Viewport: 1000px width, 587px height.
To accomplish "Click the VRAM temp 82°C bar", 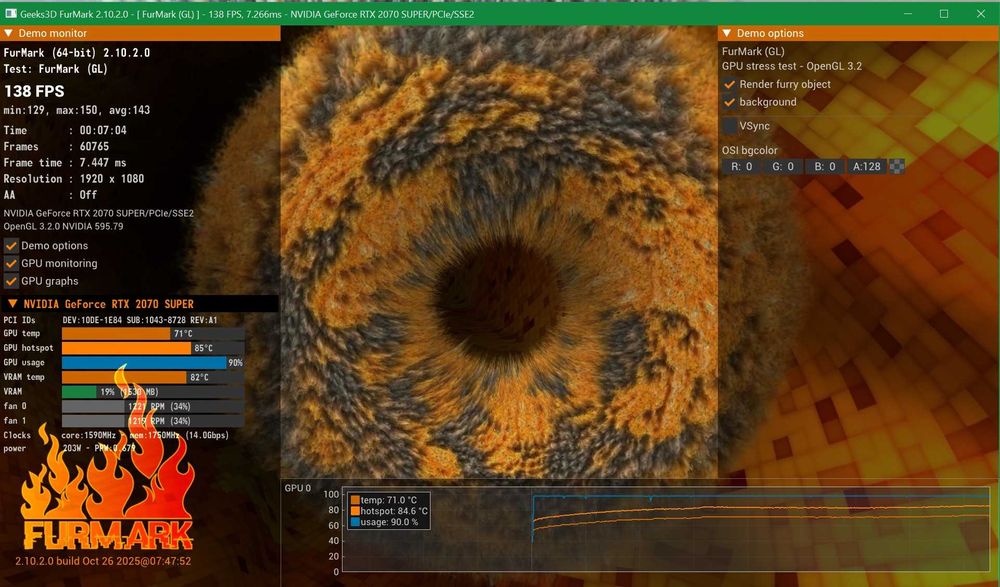I will 153,377.
